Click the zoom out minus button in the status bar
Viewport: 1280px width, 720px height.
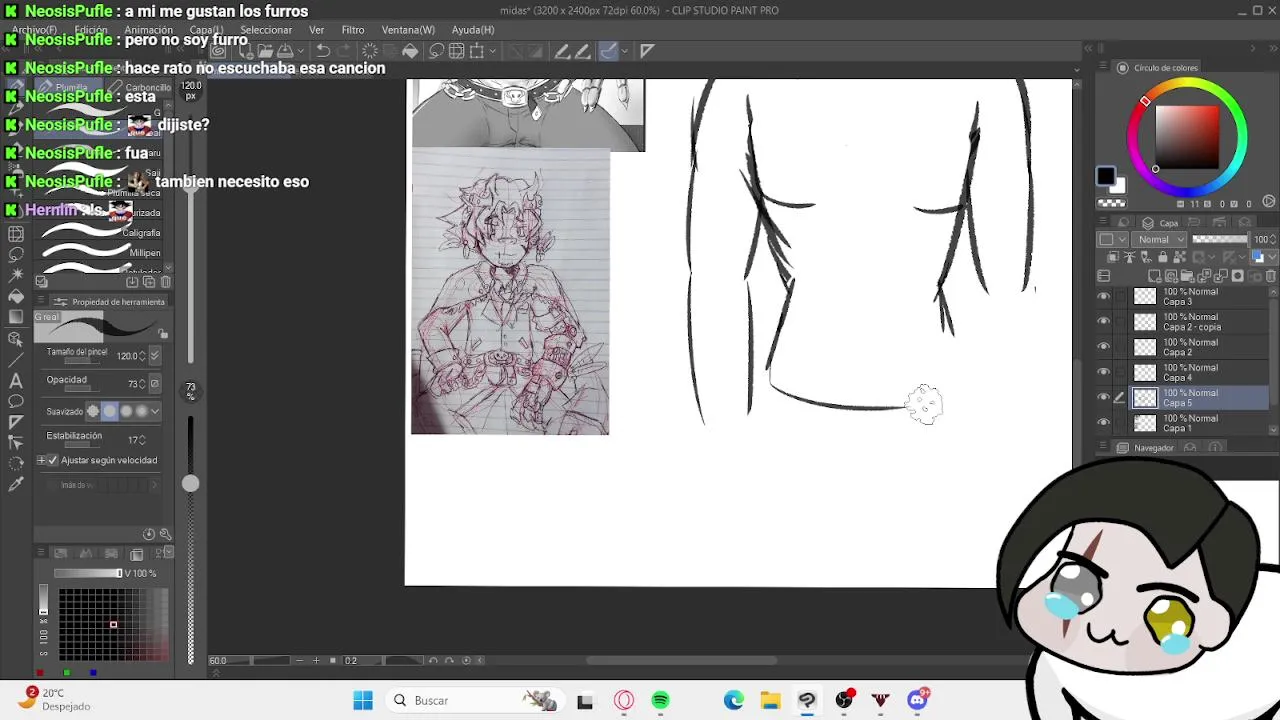click(x=301, y=660)
